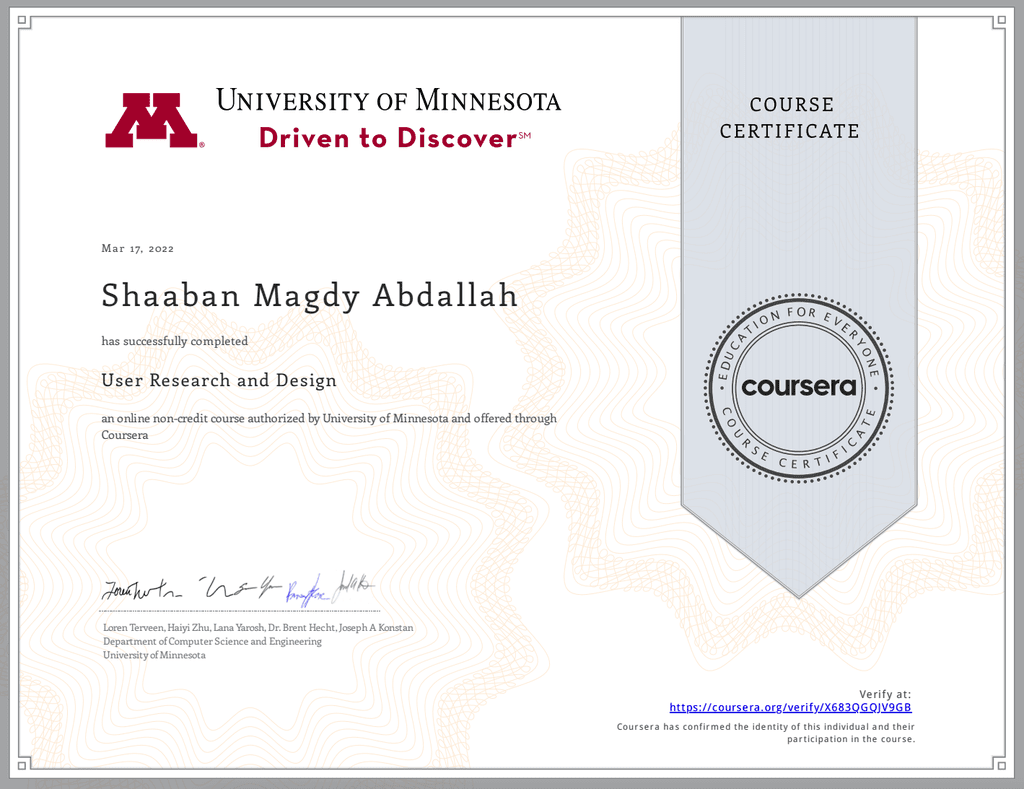The width and height of the screenshot is (1024, 789).
Task: Click the instructor names line starting Loren Terveen
Action: point(258,628)
